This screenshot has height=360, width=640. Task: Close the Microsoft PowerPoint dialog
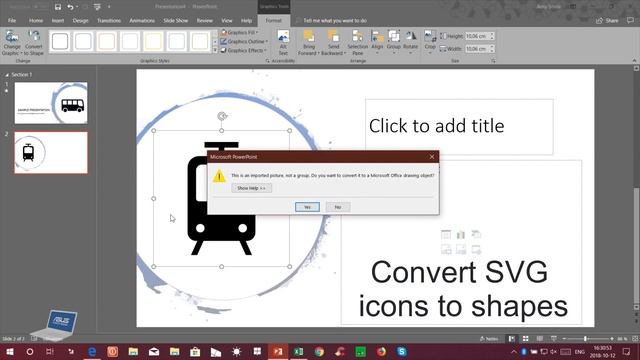pos(432,157)
